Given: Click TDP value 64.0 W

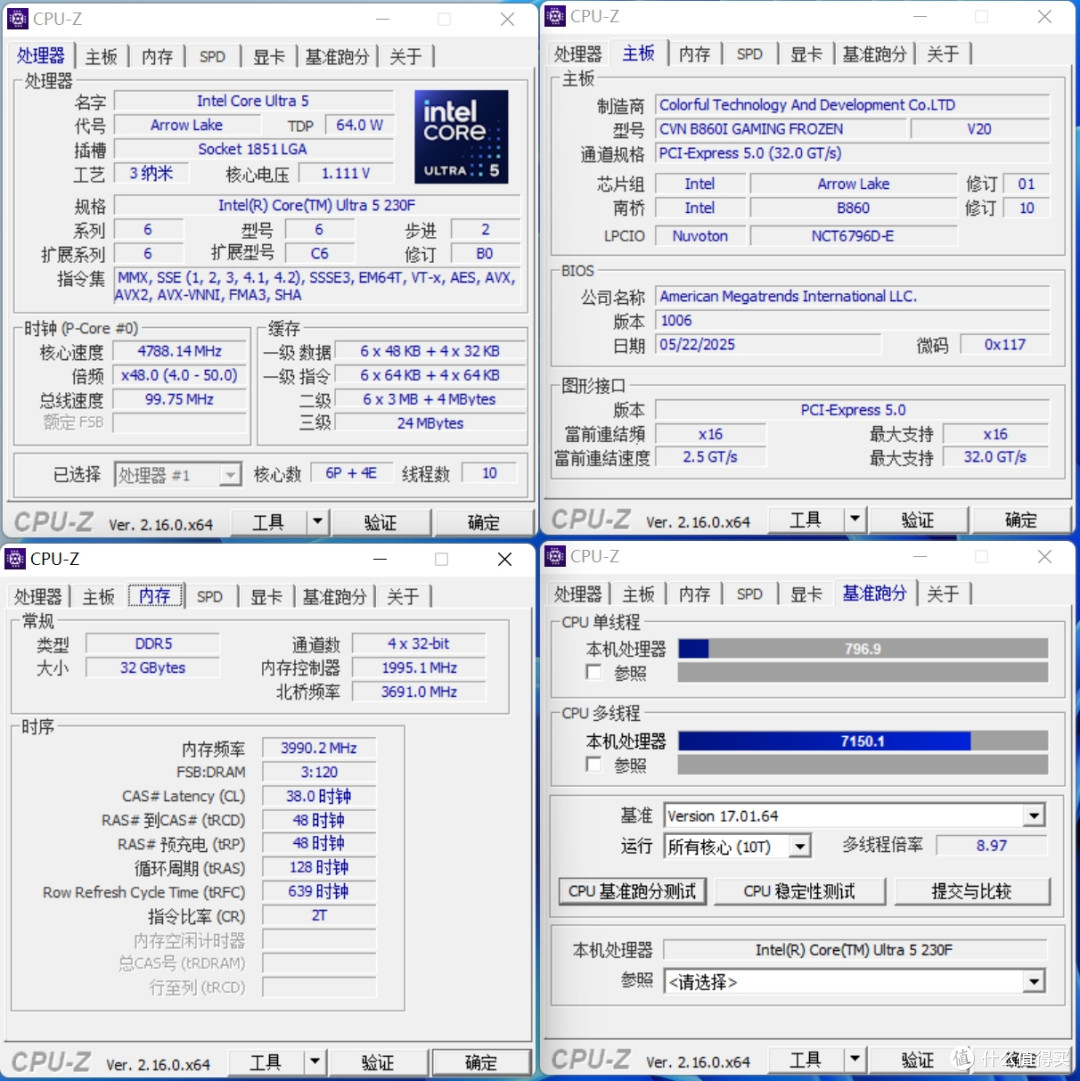Looking at the screenshot, I should (359, 125).
